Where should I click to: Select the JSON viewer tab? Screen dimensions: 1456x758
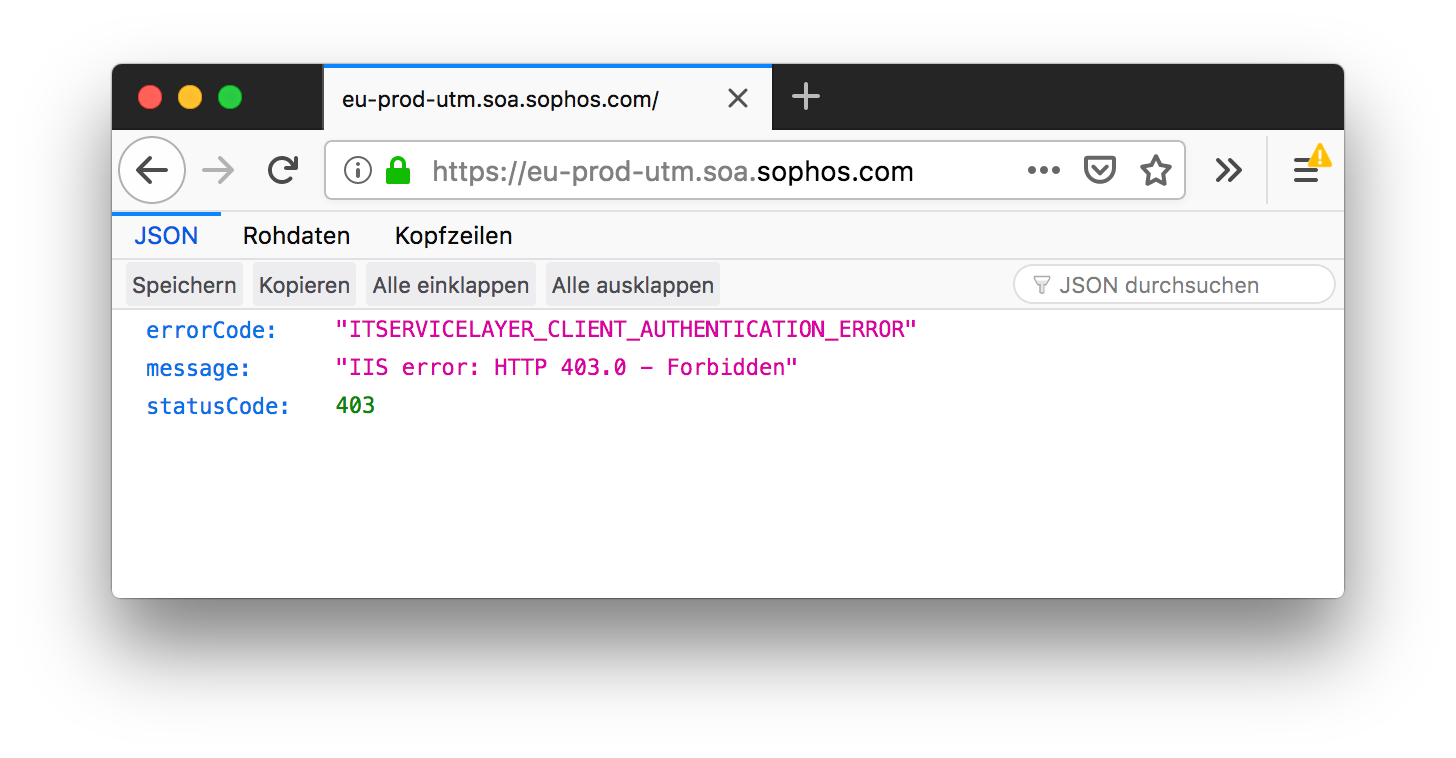click(166, 236)
